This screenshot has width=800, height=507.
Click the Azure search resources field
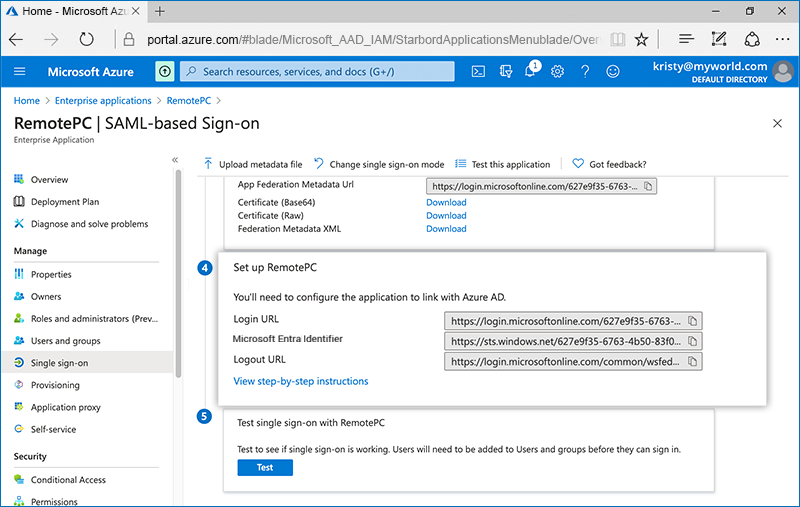(320, 72)
